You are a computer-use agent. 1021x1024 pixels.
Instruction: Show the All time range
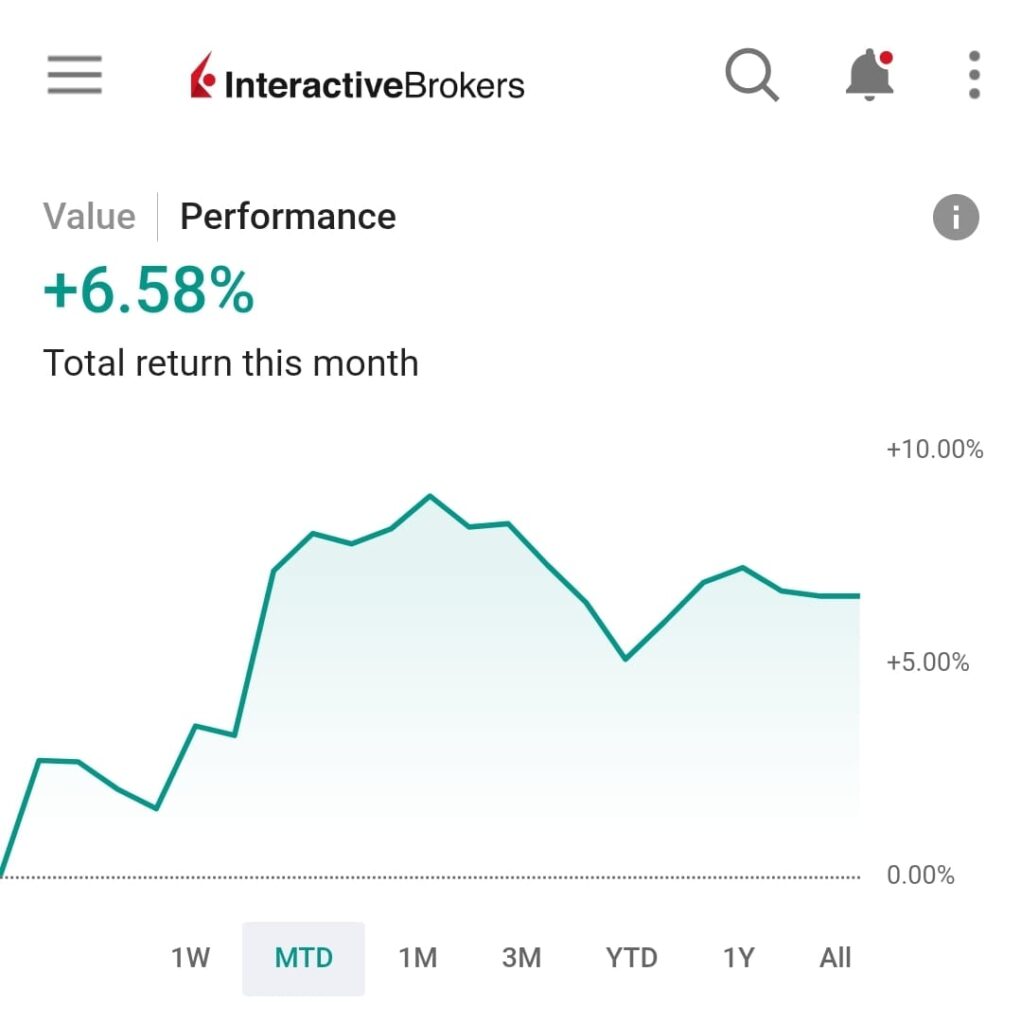(835, 958)
